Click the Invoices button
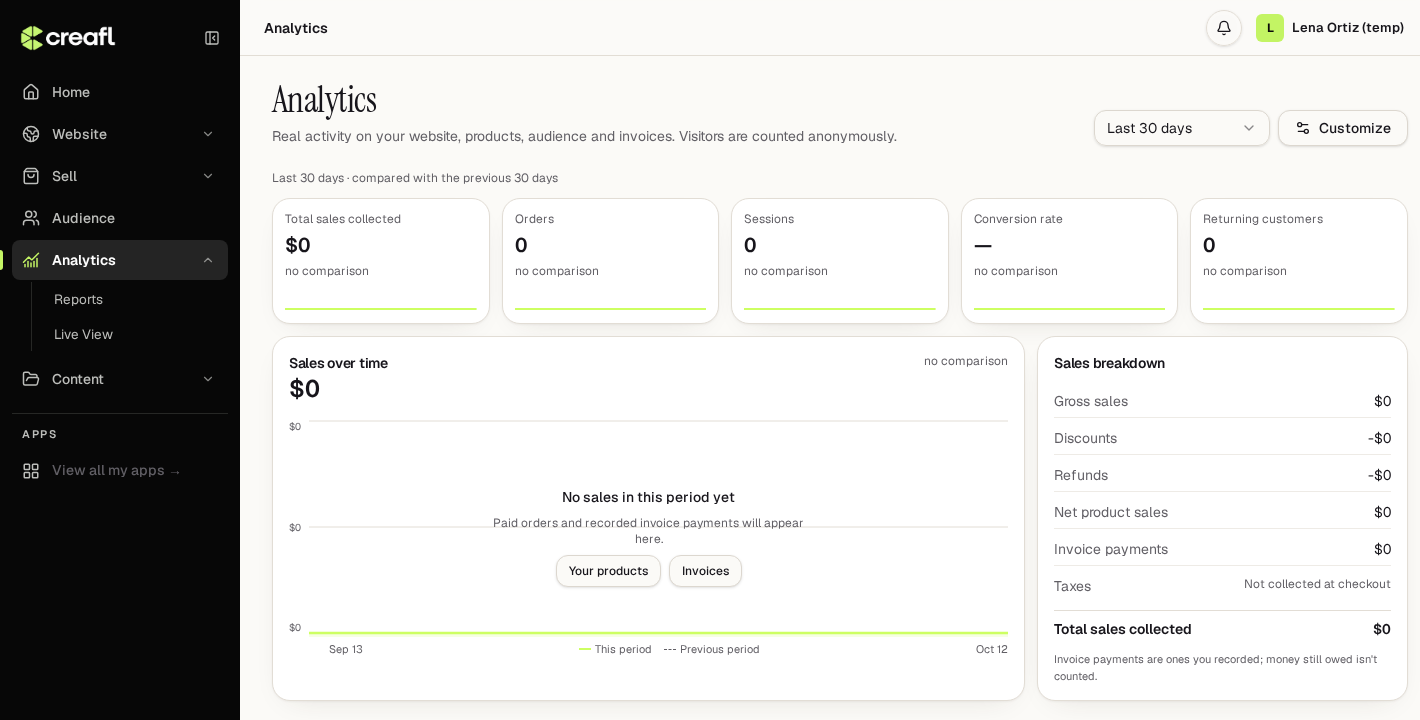 point(705,571)
